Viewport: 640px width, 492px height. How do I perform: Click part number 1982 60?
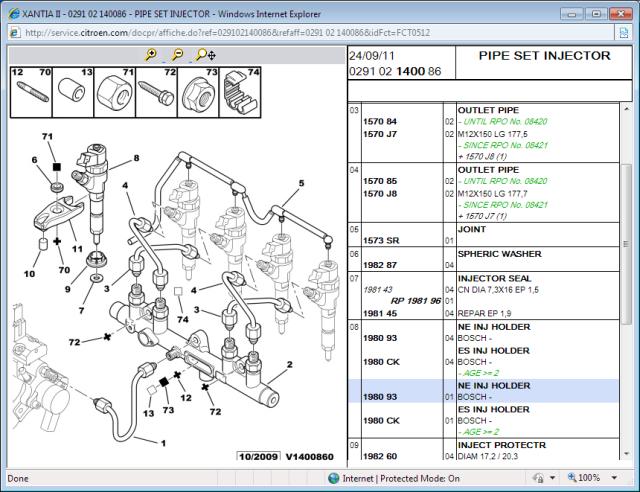[x=380, y=456]
